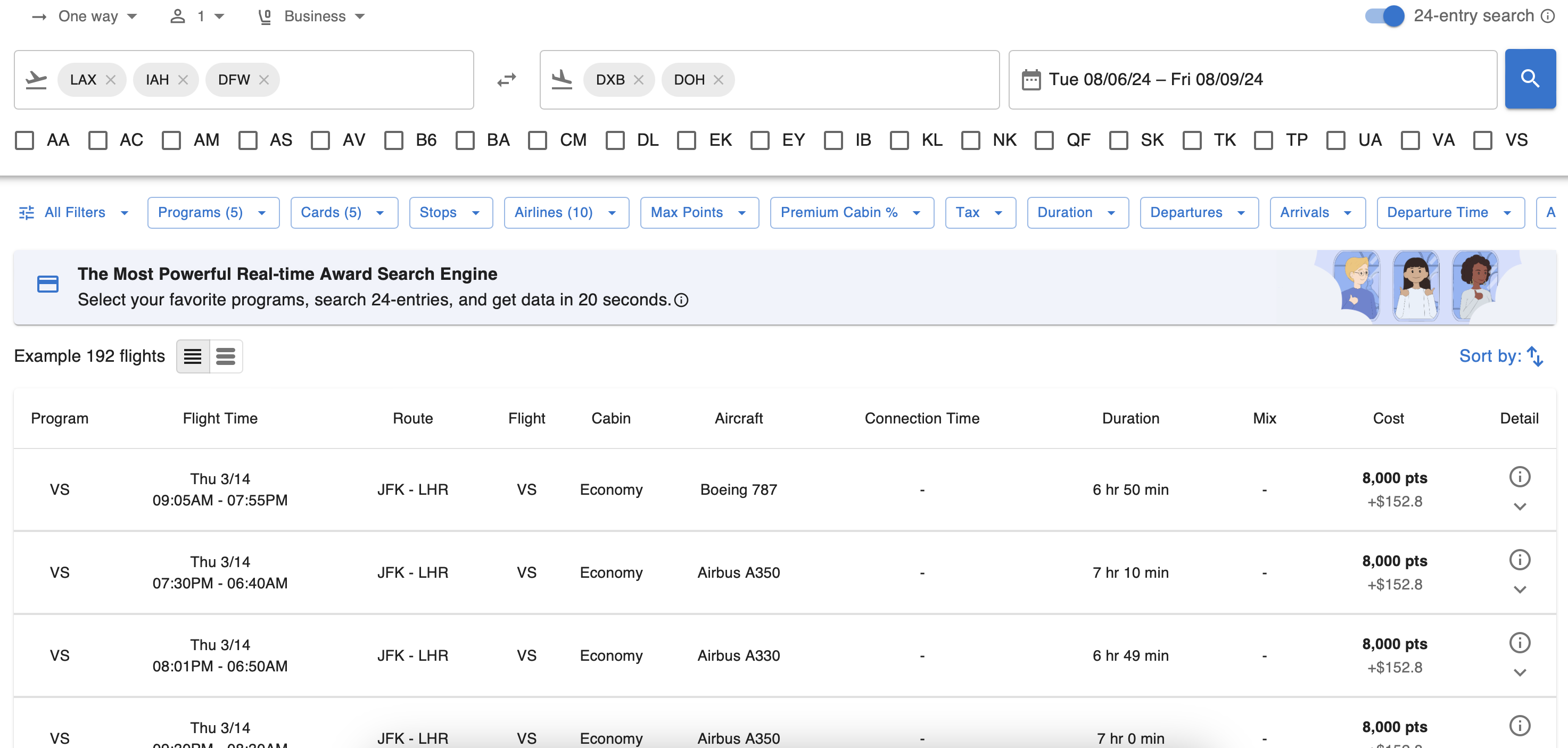Click inside the destination airports field

(x=770, y=80)
